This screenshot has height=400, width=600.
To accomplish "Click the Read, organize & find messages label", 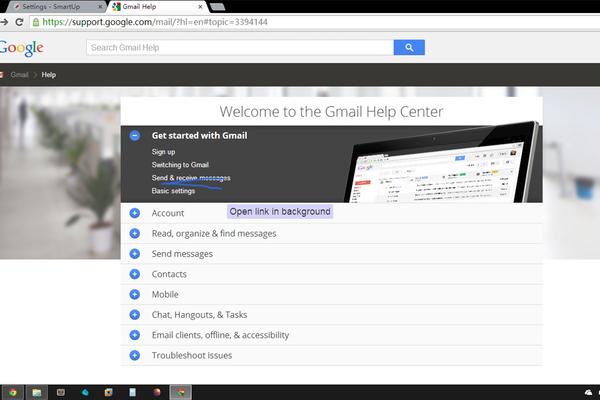I will click(x=214, y=233).
